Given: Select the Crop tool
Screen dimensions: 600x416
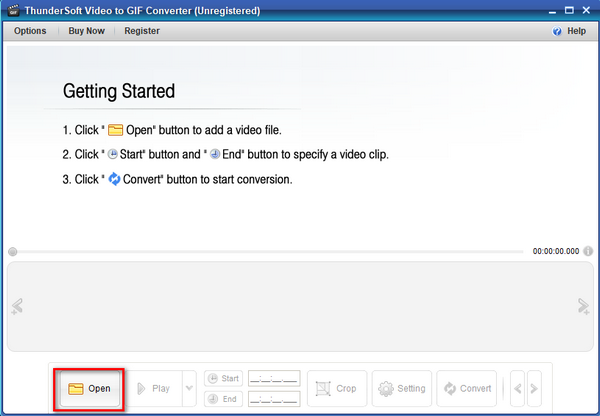Looking at the screenshot, I should 335,388.
